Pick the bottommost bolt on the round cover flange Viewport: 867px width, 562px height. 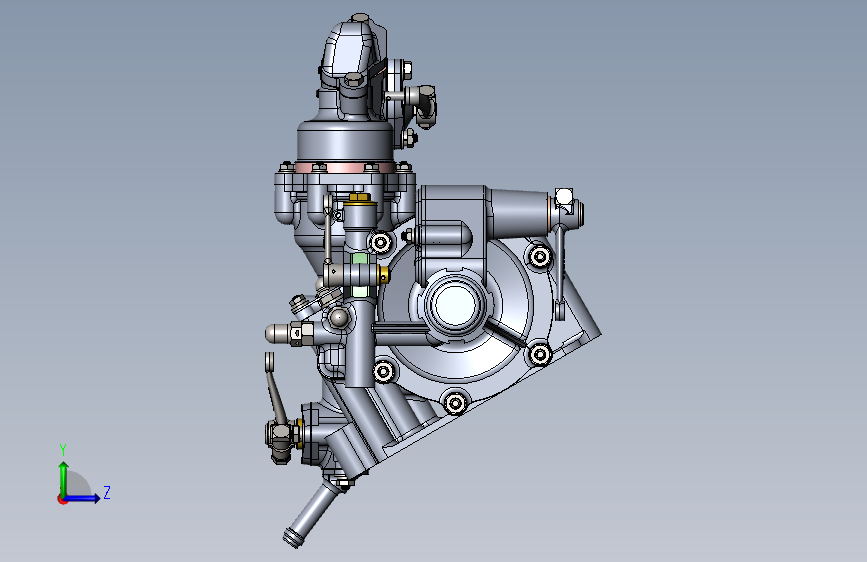point(455,403)
